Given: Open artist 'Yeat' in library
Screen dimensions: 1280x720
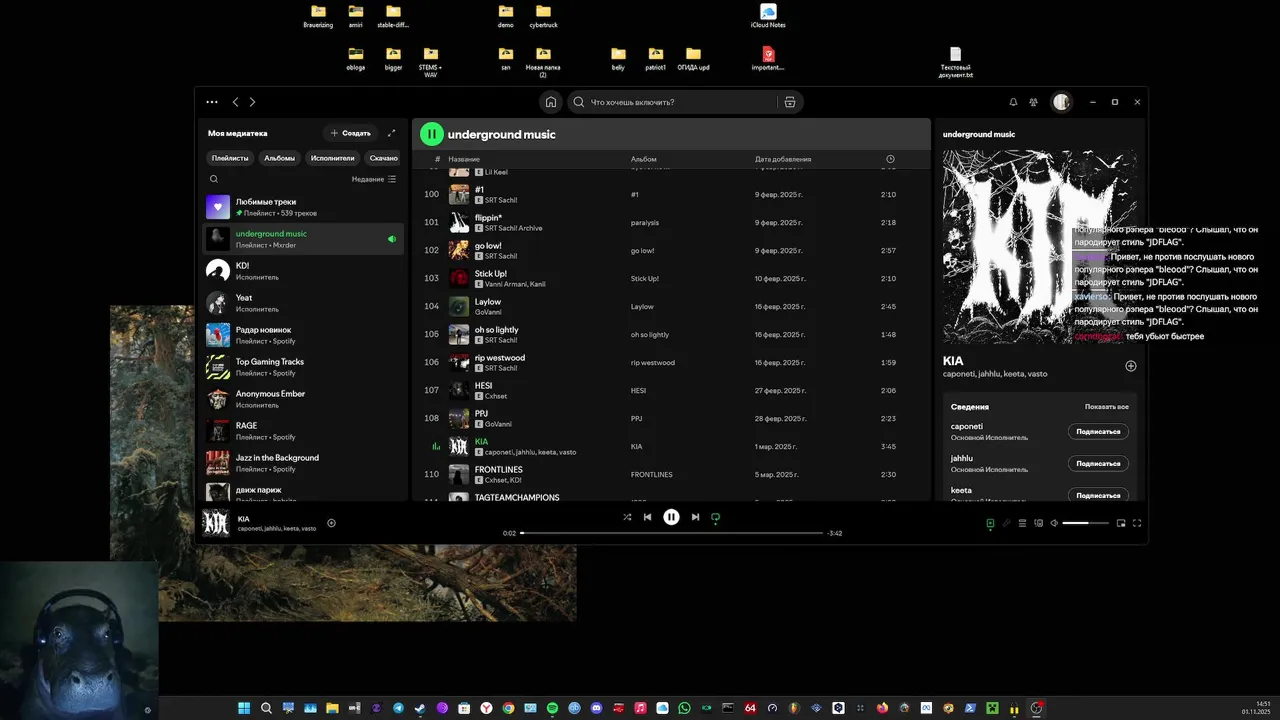Looking at the screenshot, I should [304, 303].
